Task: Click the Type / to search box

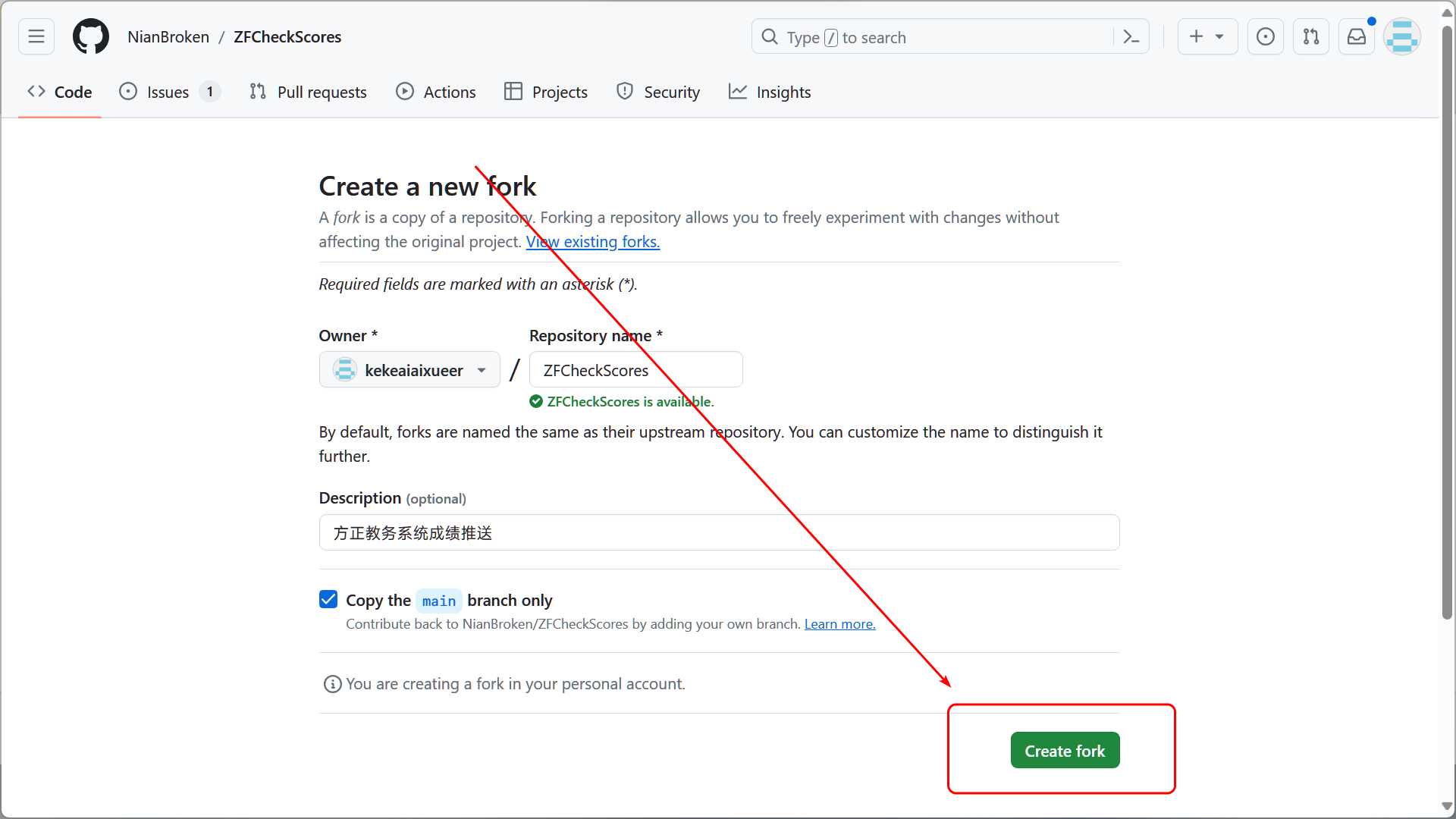Action: click(950, 36)
